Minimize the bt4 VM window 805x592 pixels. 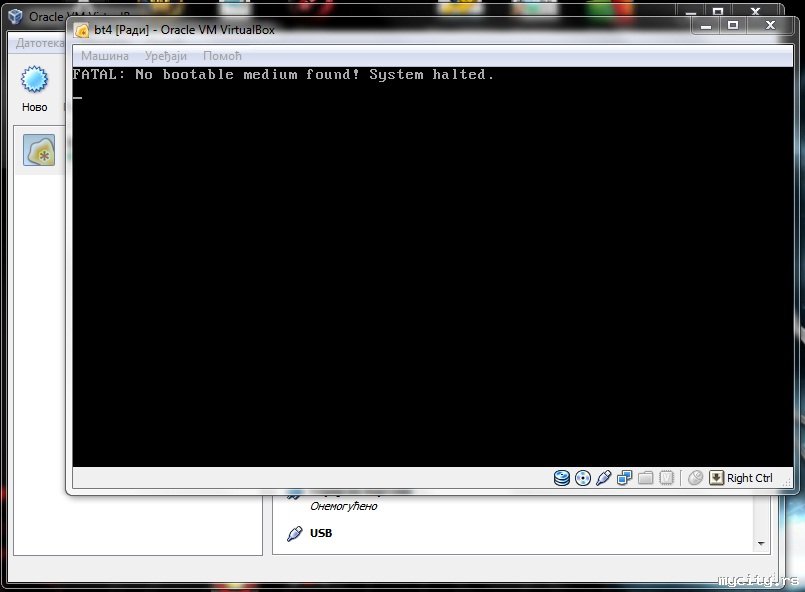706,25
